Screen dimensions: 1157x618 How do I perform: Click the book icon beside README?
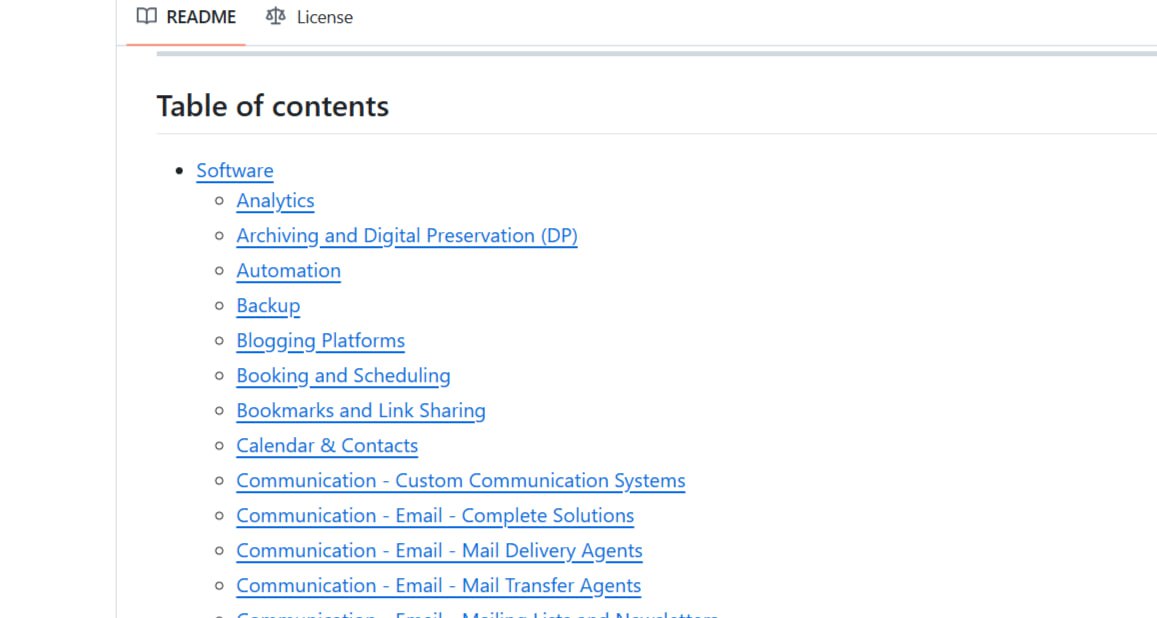(147, 17)
